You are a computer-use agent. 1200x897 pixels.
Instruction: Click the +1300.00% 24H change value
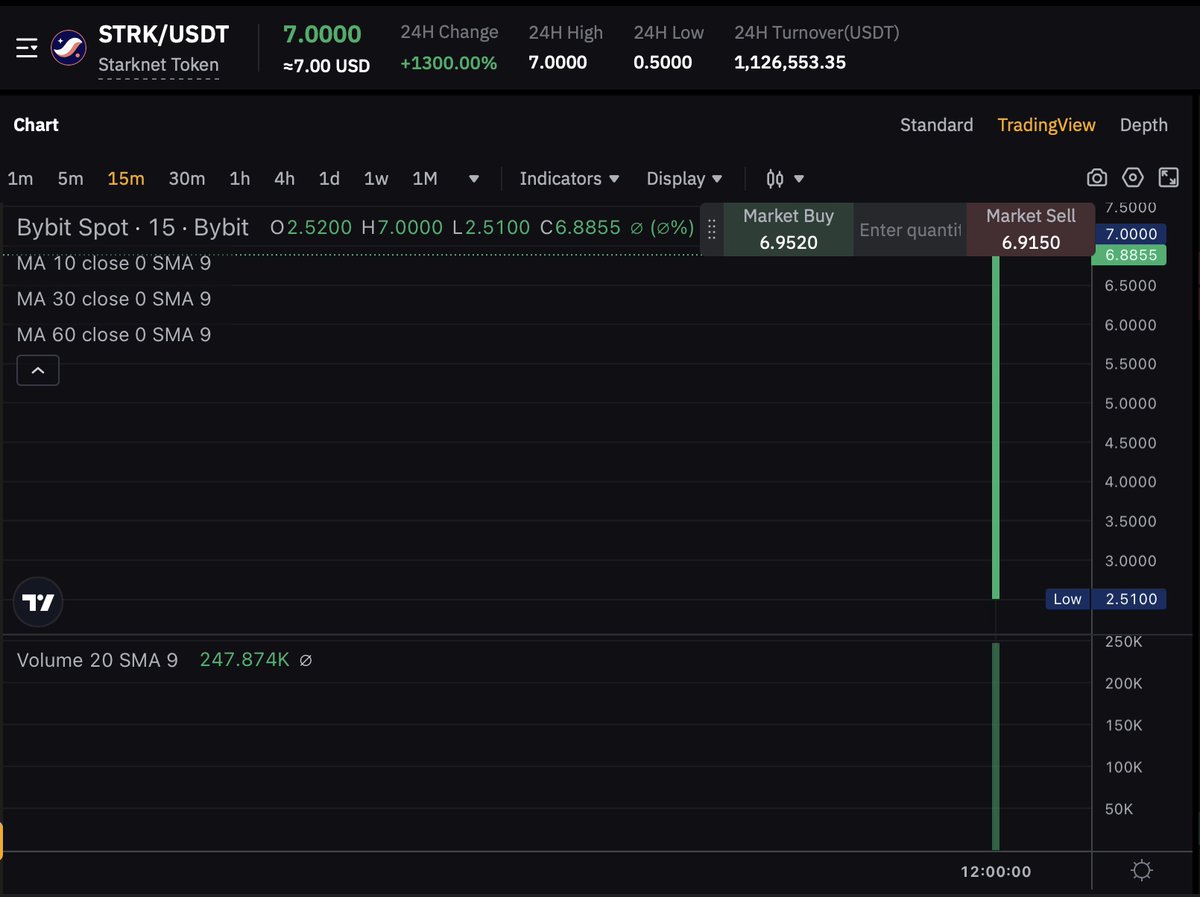coord(448,63)
